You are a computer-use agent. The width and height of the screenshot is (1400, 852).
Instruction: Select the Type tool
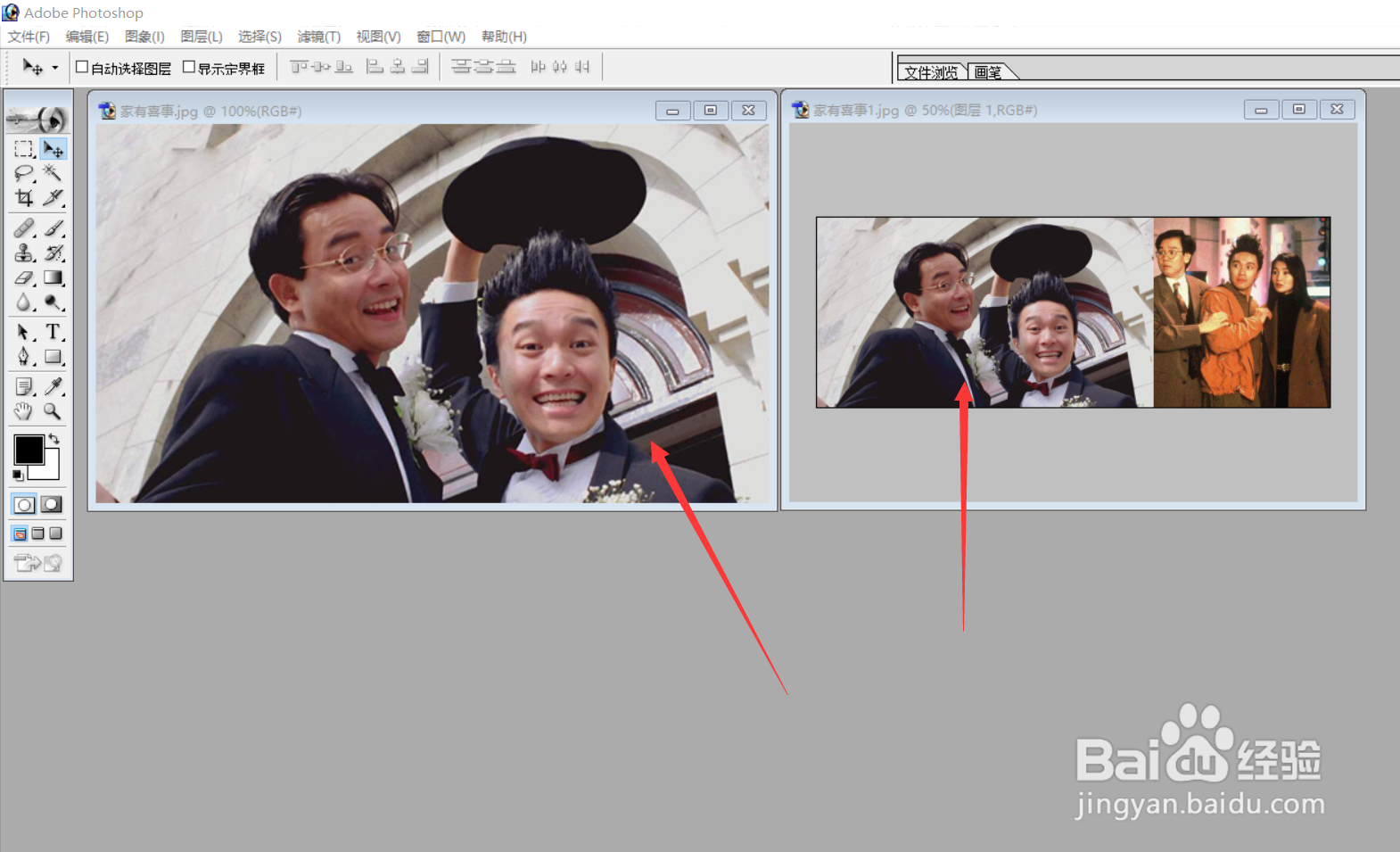[54, 333]
